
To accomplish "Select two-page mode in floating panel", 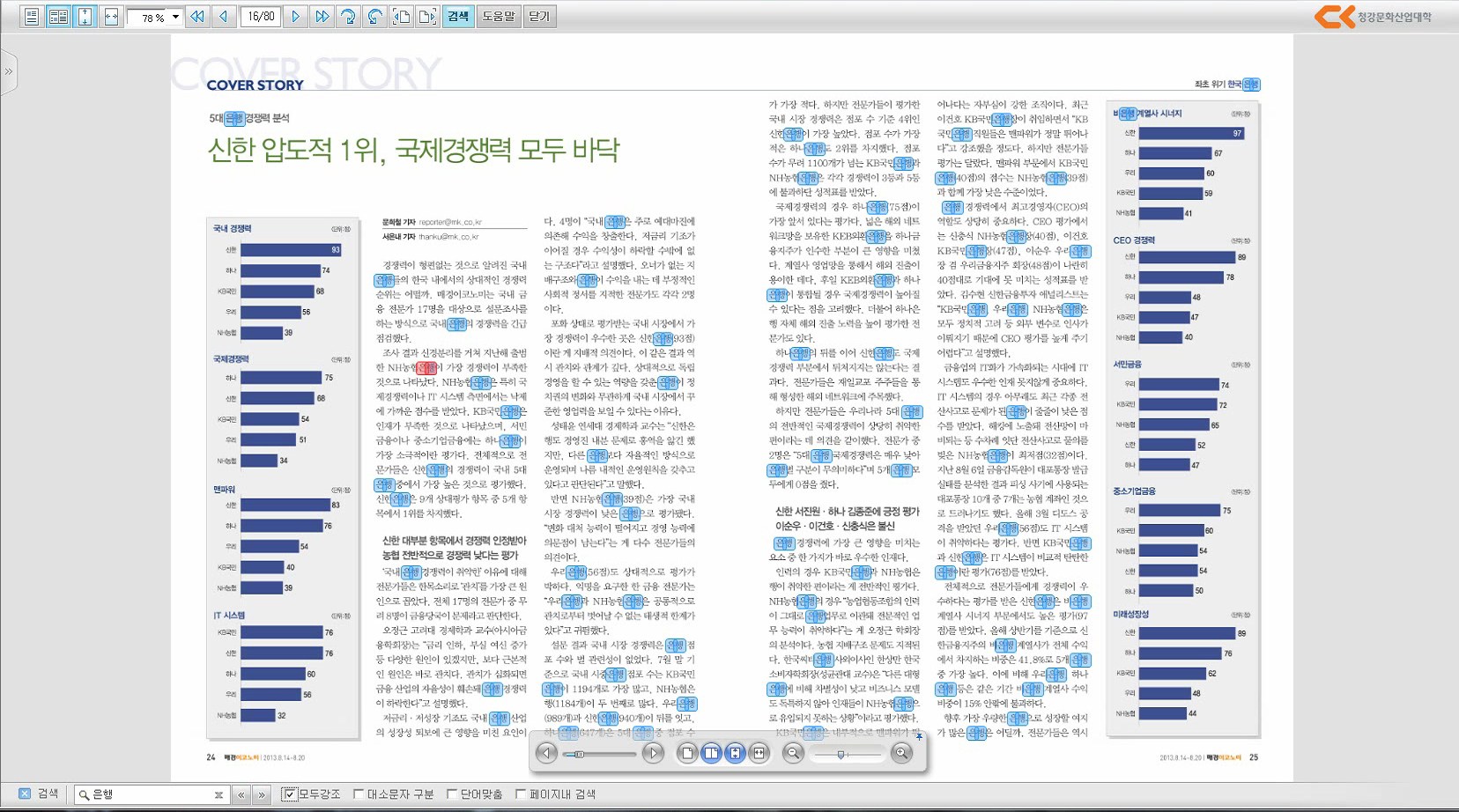I will pyautogui.click(x=712, y=753).
